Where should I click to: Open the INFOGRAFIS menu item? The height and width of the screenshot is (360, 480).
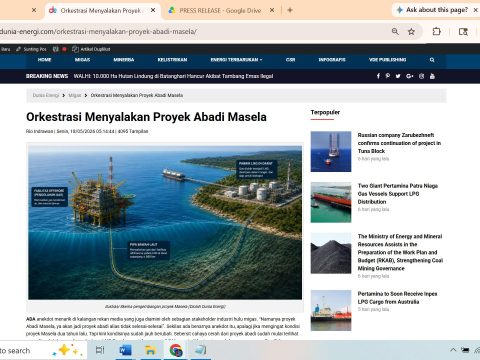[332, 60]
